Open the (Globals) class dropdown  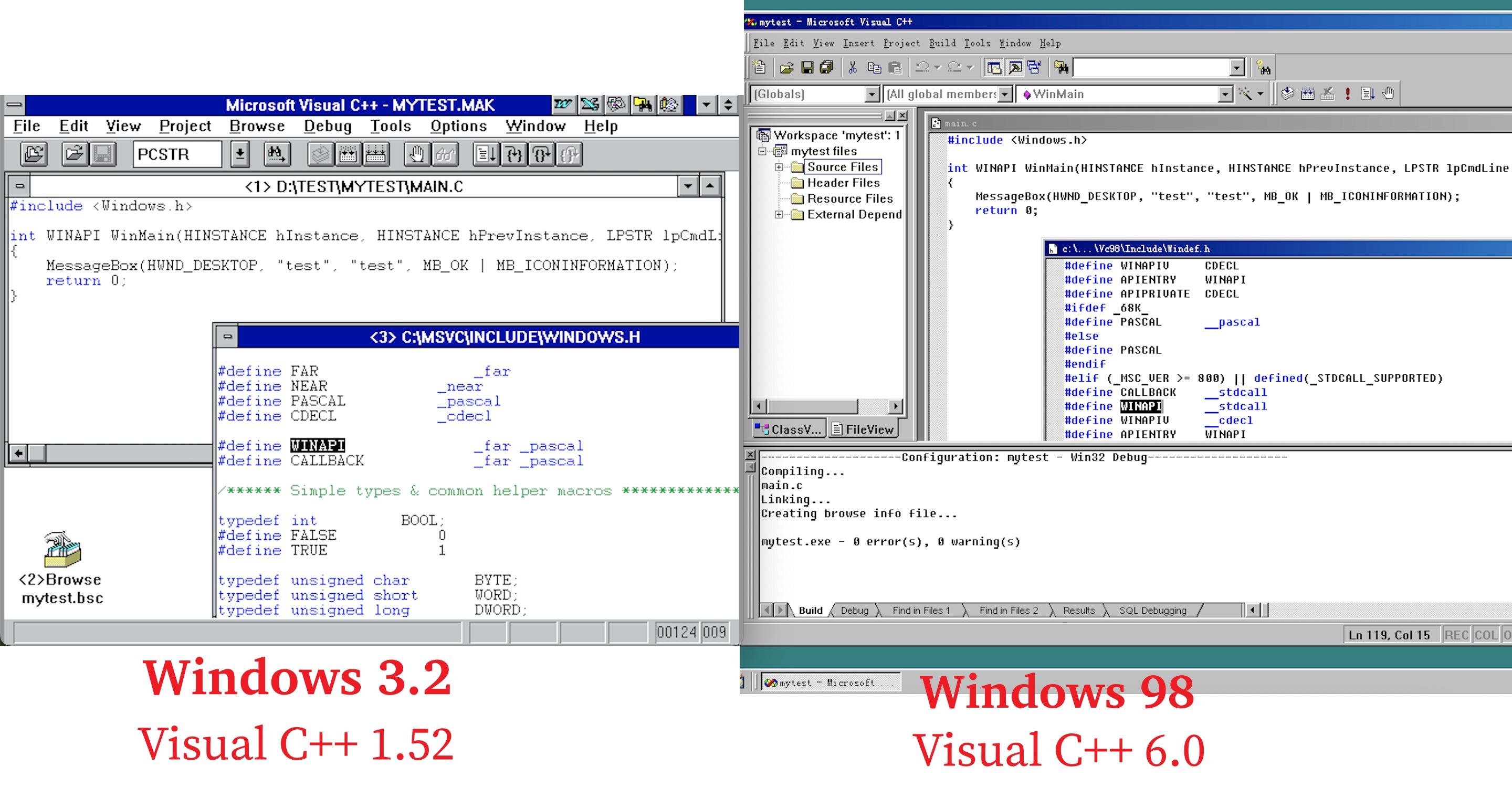coord(872,94)
